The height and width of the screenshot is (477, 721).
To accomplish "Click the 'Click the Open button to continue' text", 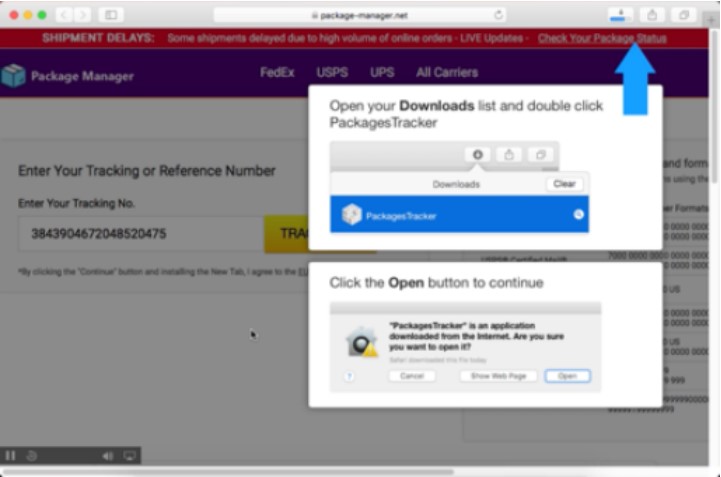I will tap(436, 282).
